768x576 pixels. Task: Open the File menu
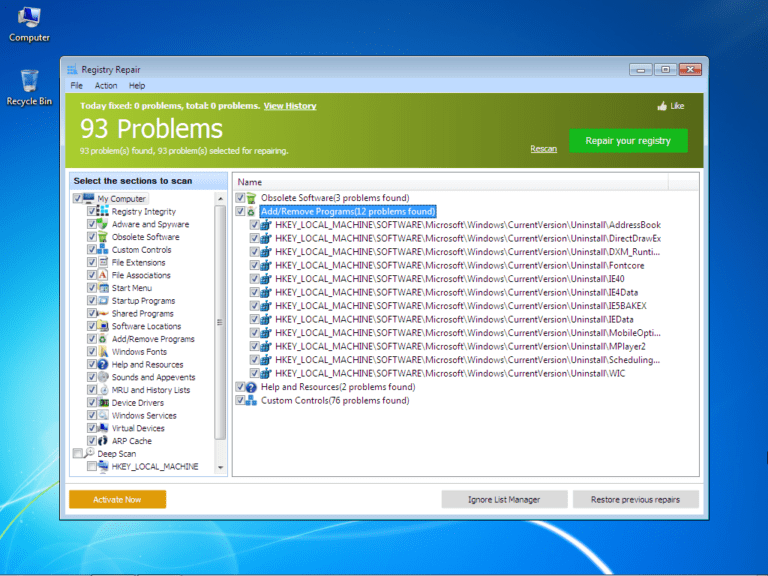[x=76, y=86]
